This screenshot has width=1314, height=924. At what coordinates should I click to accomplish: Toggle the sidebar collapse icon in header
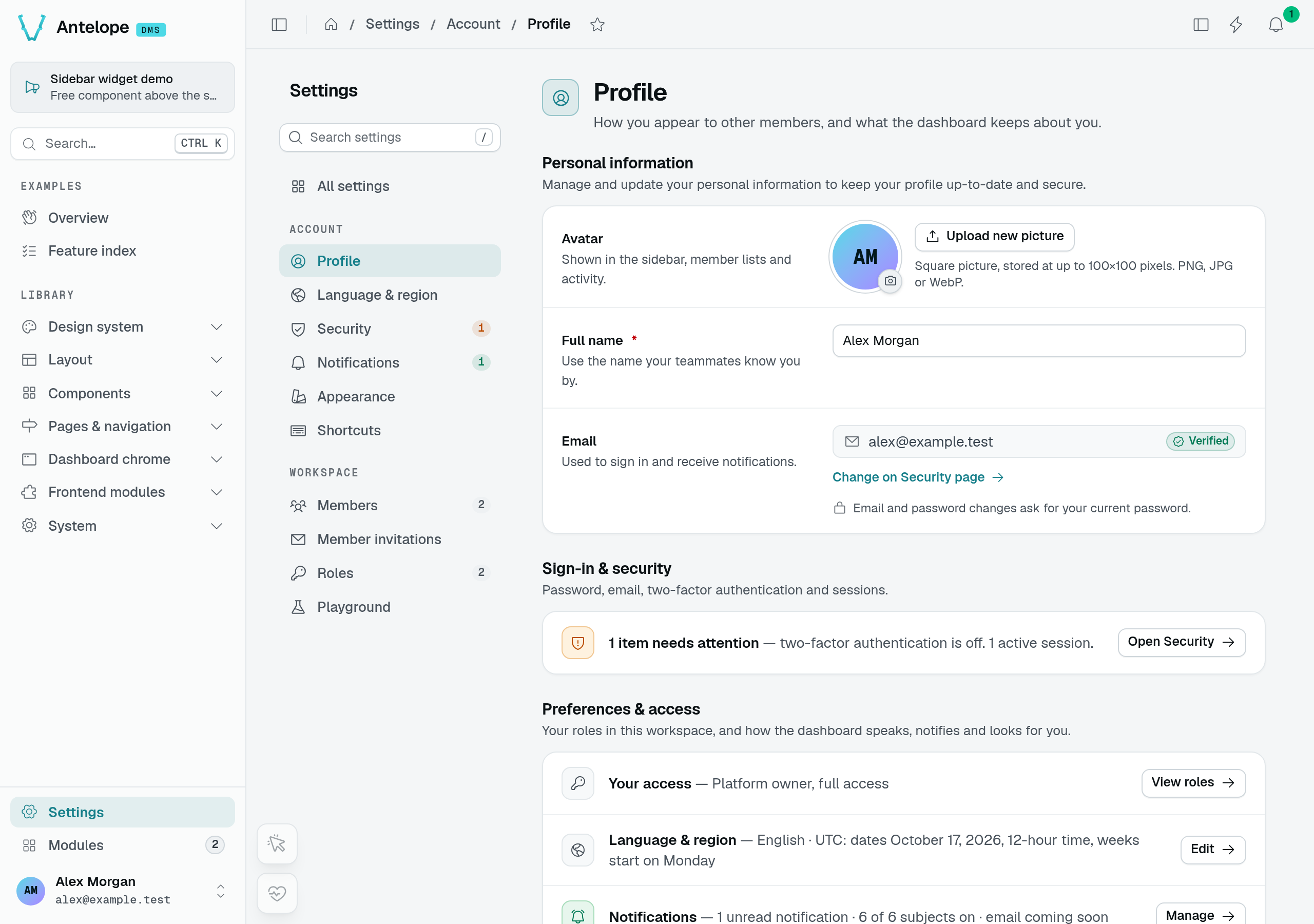click(x=279, y=24)
